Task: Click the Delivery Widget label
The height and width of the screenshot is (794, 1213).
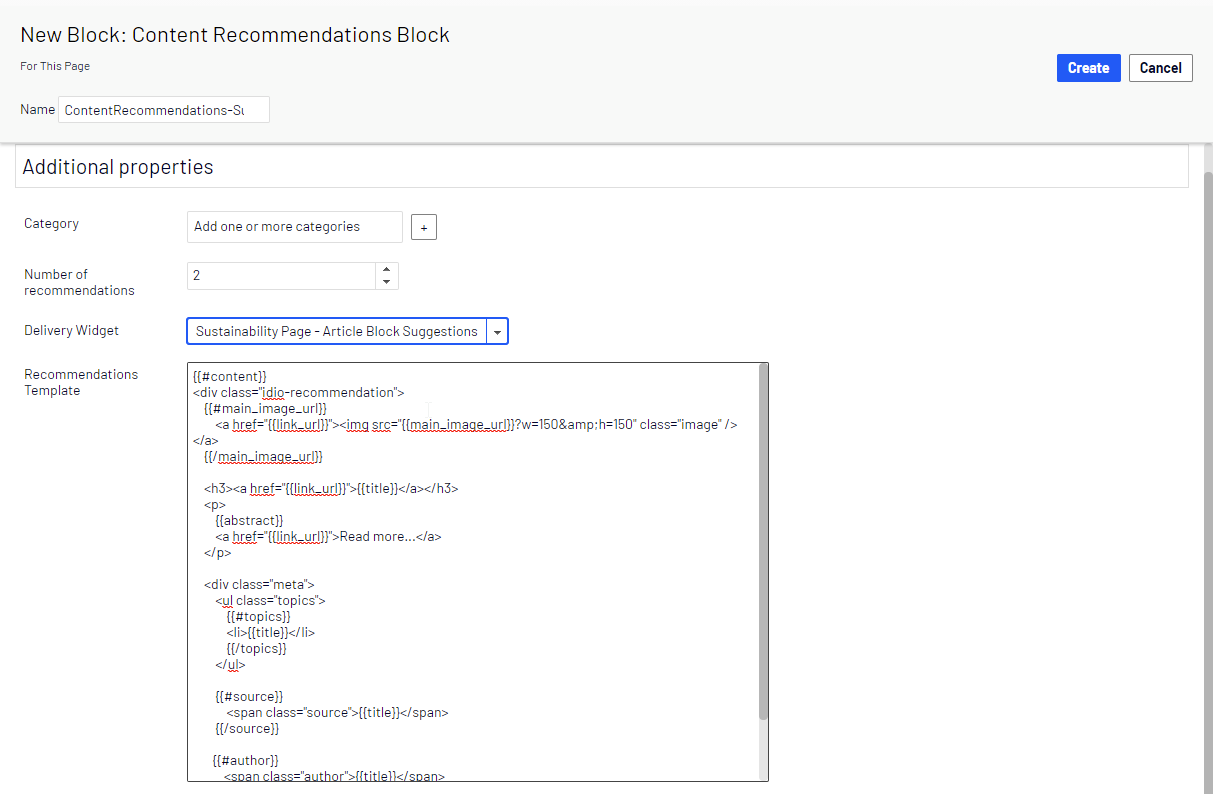Action: [x=71, y=330]
